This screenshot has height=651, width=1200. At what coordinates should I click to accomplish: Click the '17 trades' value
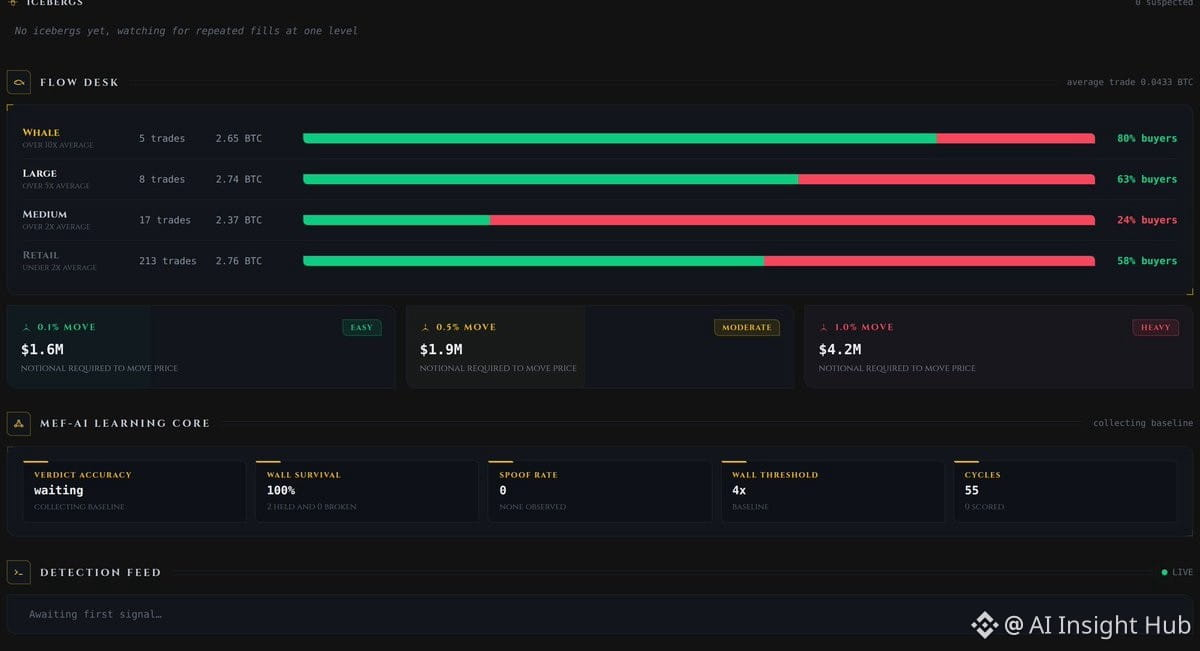pyautogui.click(x=165, y=220)
